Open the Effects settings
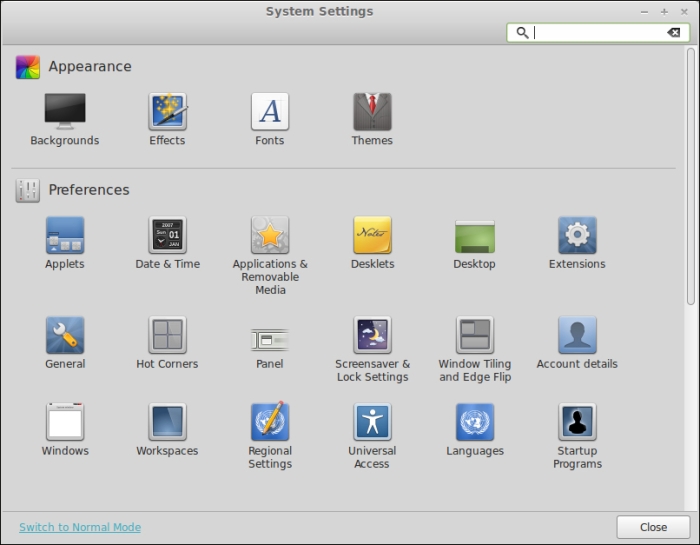 click(x=167, y=119)
